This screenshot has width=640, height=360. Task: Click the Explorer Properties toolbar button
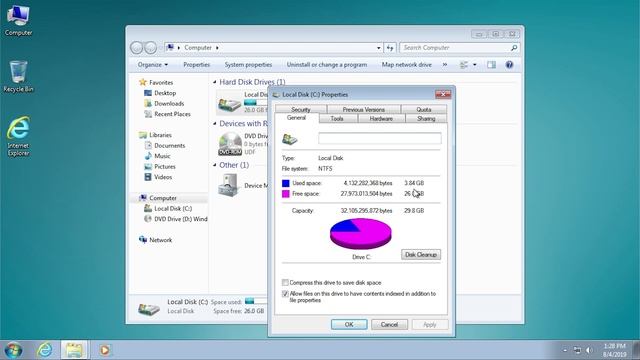(x=196, y=64)
